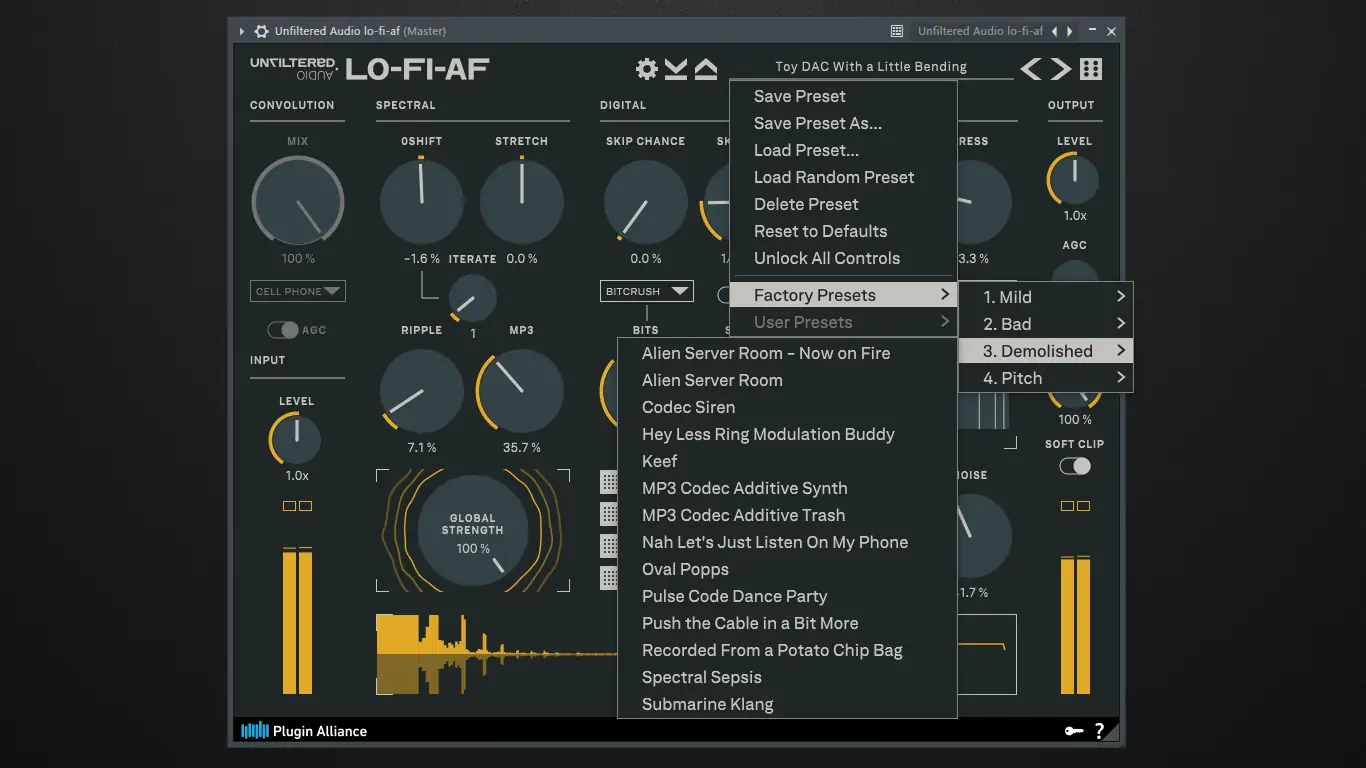Expand the 2. Bad preset category

1046,324
